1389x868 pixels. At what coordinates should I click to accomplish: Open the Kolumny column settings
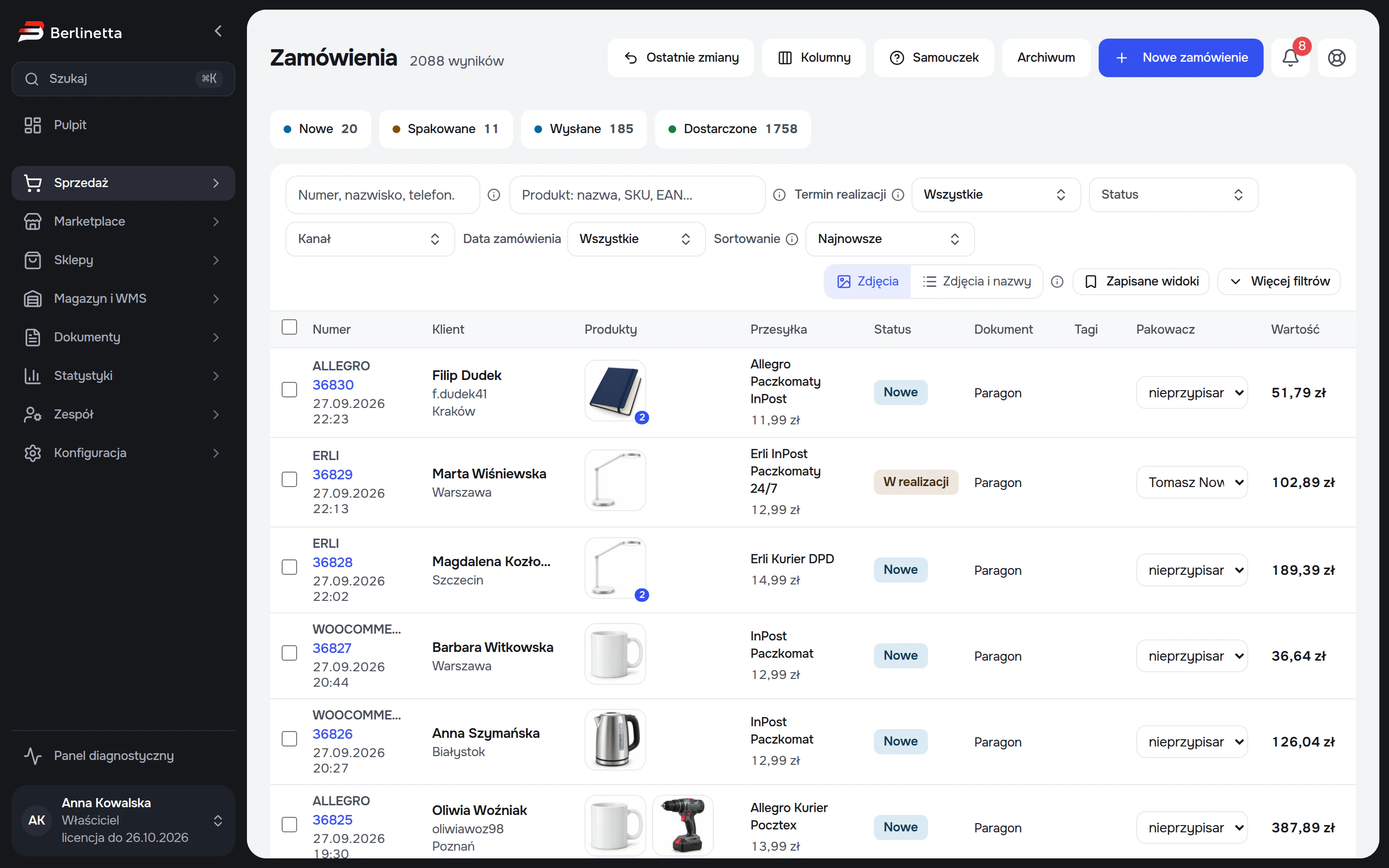tap(814, 57)
